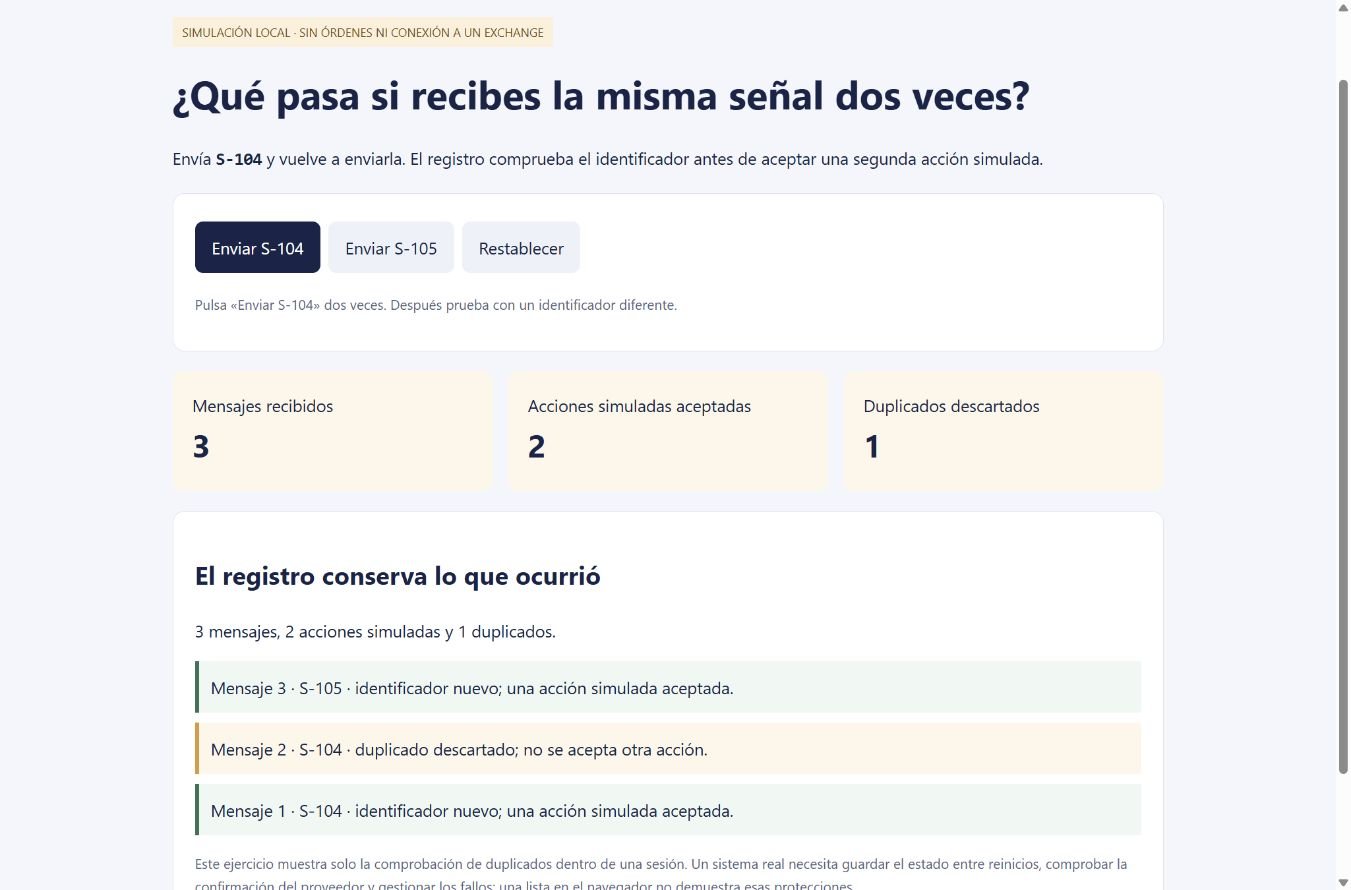Click the Enviar S-105 button
The width and height of the screenshot is (1351, 890).
pos(391,247)
